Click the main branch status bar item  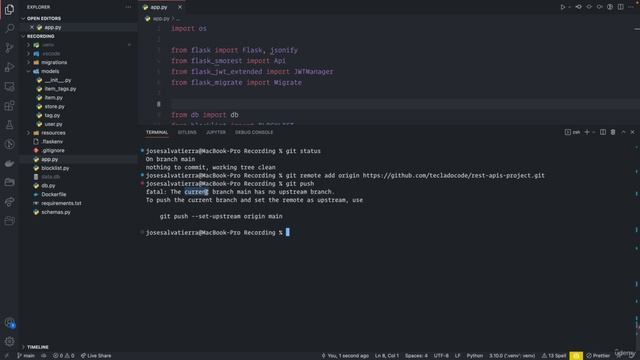(x=26, y=356)
